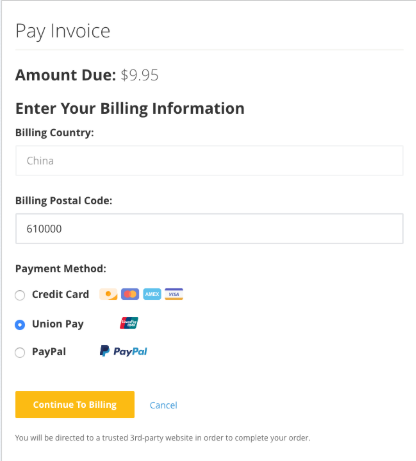Select the Credit Card radio button

pyautogui.click(x=20, y=295)
